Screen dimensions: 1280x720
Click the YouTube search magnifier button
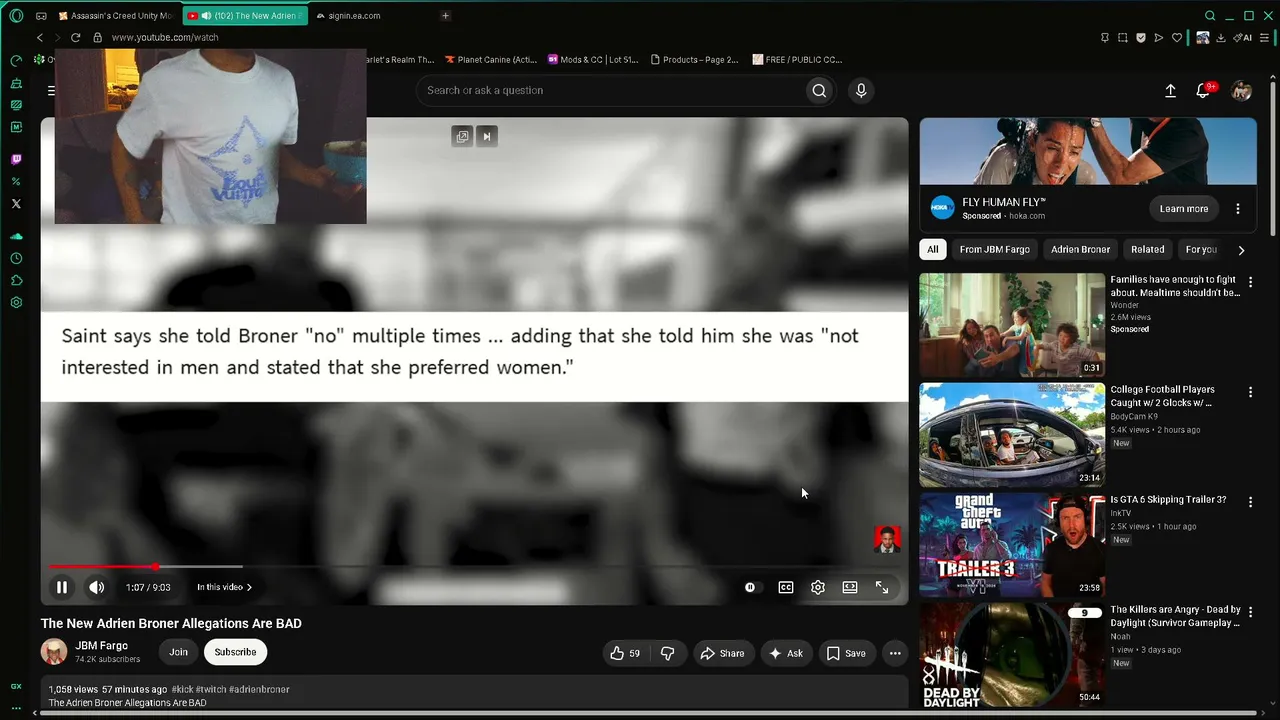pyautogui.click(x=819, y=90)
